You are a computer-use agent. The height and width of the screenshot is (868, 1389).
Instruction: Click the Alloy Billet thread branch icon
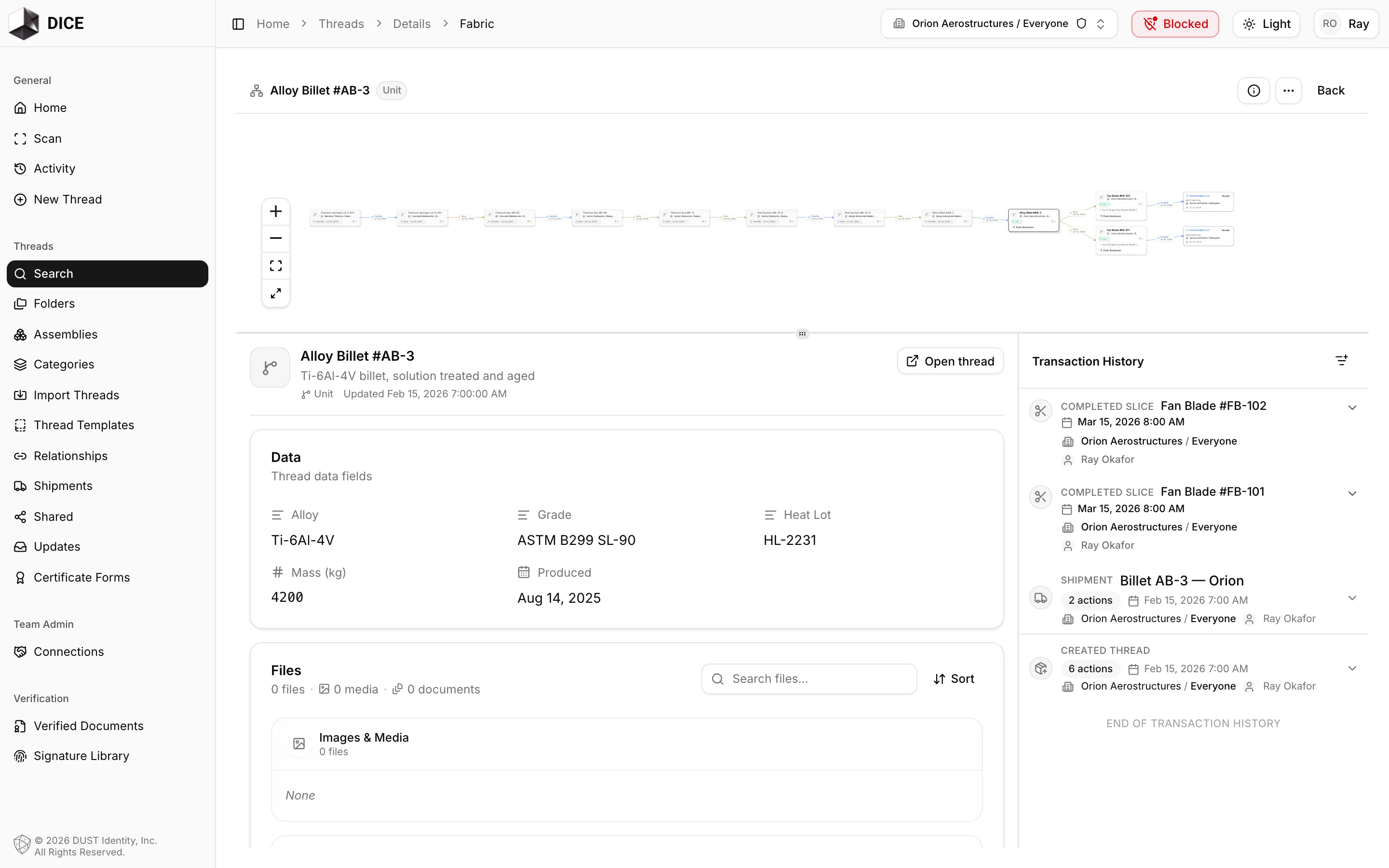pyautogui.click(x=270, y=367)
